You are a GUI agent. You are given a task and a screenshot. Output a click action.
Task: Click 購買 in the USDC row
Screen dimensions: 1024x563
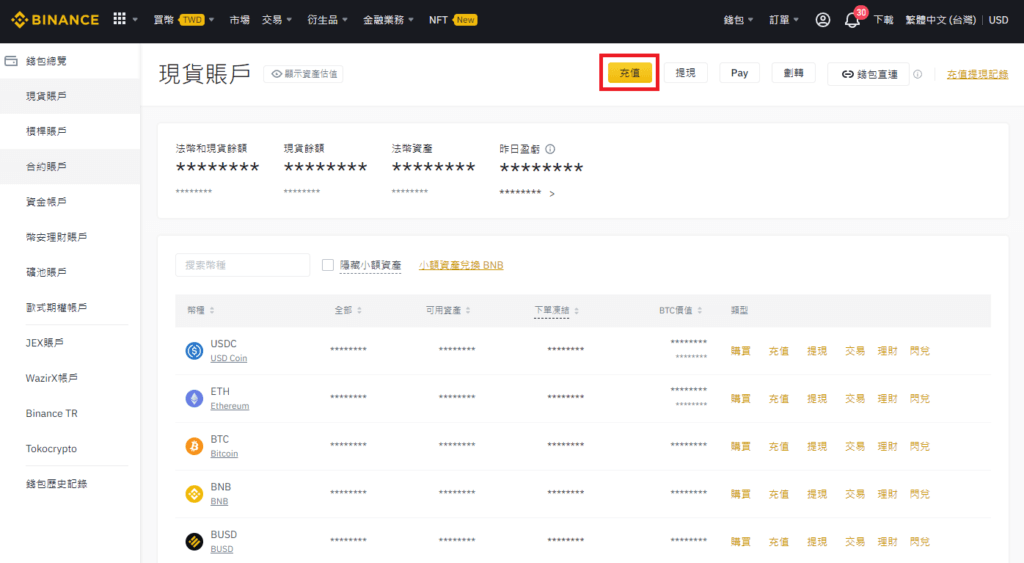tap(741, 351)
